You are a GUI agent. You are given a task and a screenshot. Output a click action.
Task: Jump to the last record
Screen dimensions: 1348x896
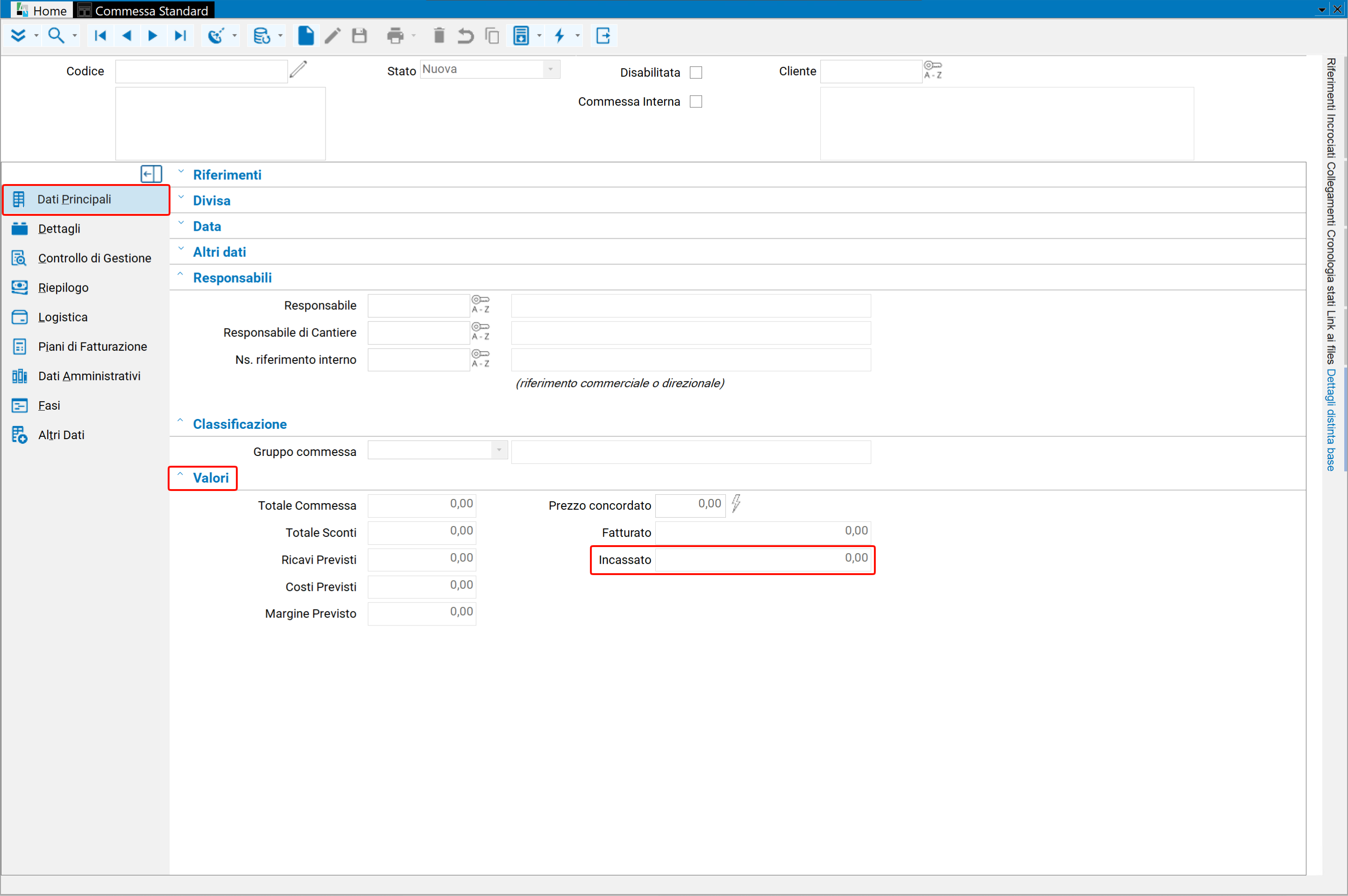180,36
